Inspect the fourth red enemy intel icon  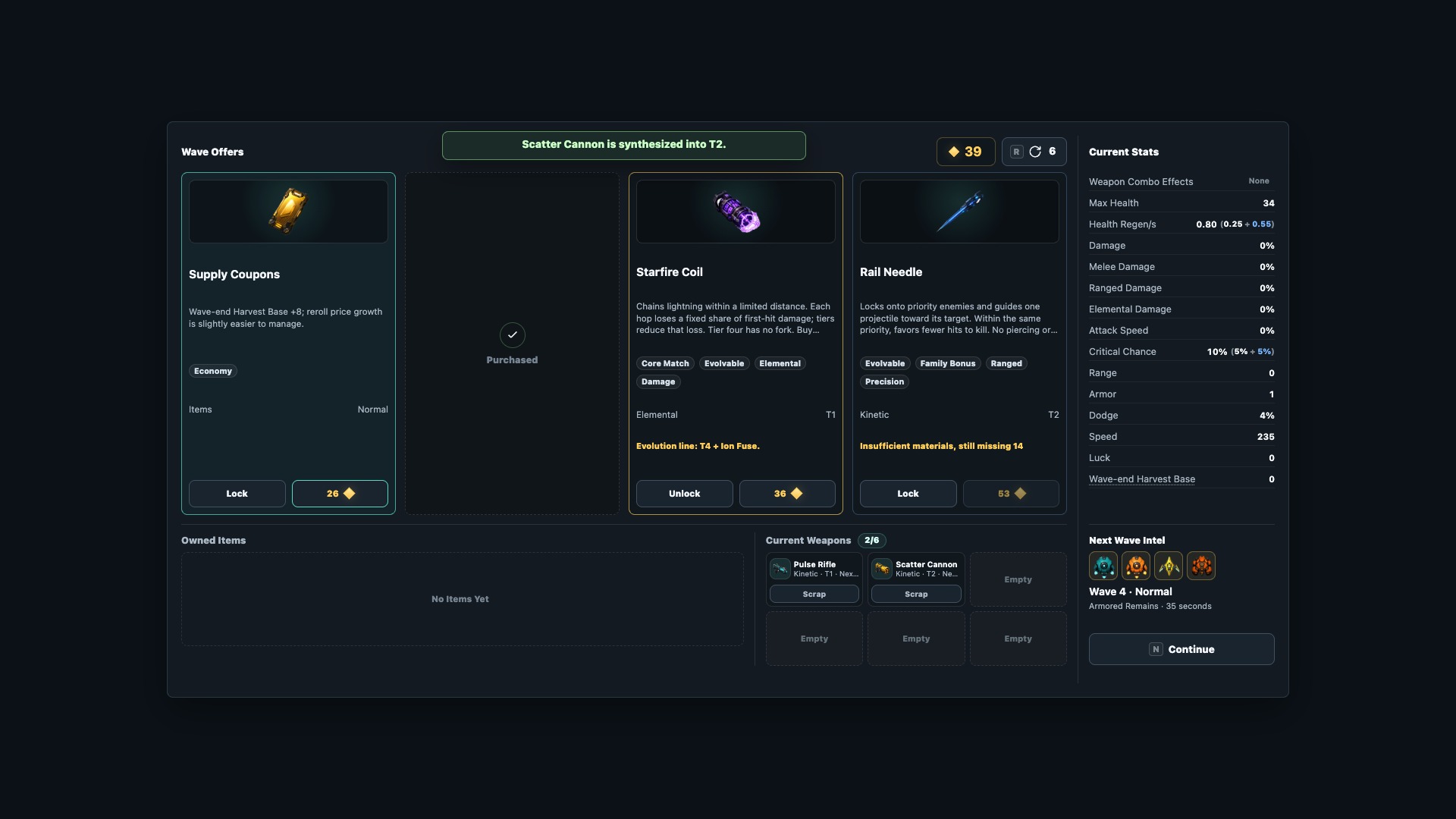tap(1201, 566)
